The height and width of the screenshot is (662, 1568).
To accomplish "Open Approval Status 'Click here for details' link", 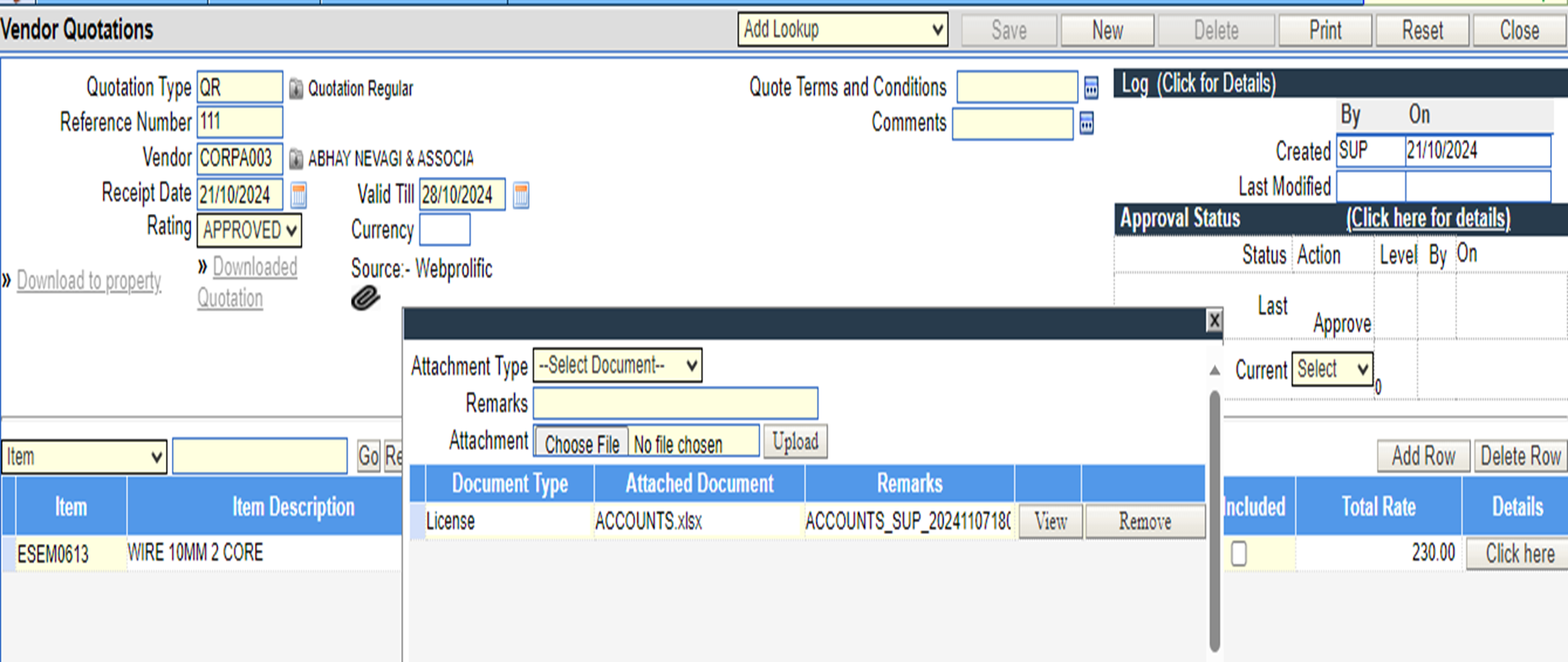I will click(1427, 219).
